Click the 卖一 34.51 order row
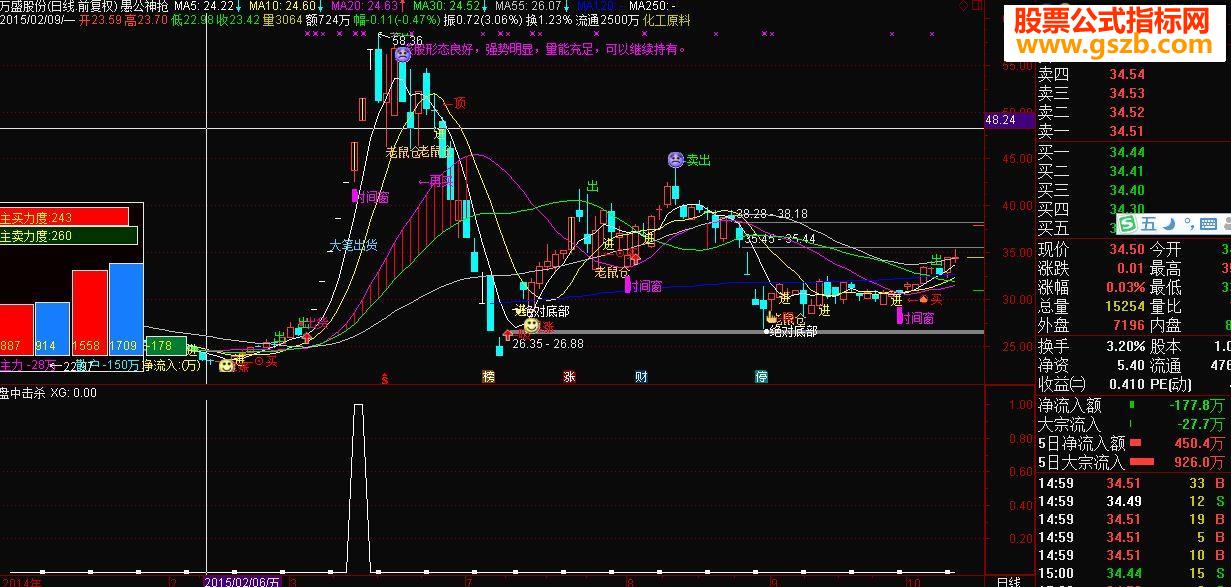The width and height of the screenshot is (1231, 587). (1134, 131)
